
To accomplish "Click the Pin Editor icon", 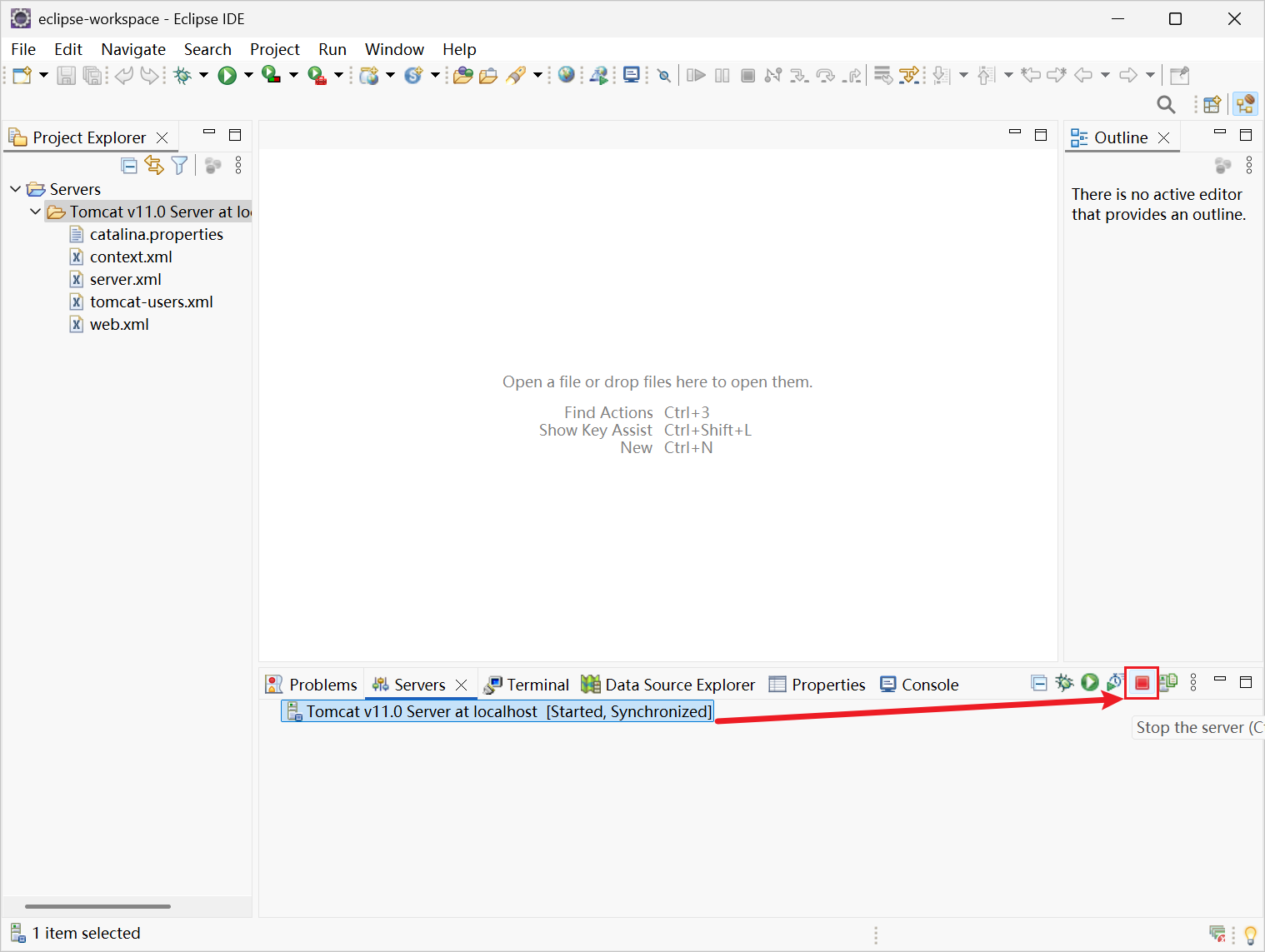I will coord(1179,76).
